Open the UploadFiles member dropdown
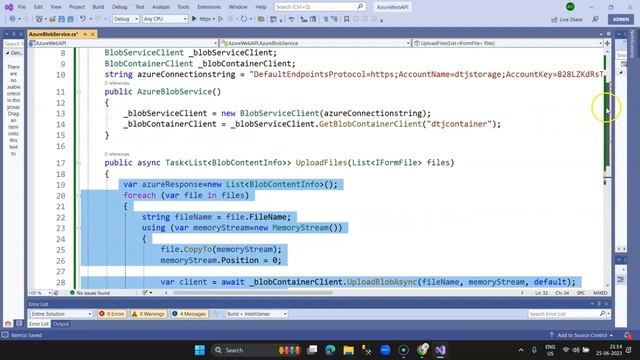640x360 pixels. coord(507,43)
